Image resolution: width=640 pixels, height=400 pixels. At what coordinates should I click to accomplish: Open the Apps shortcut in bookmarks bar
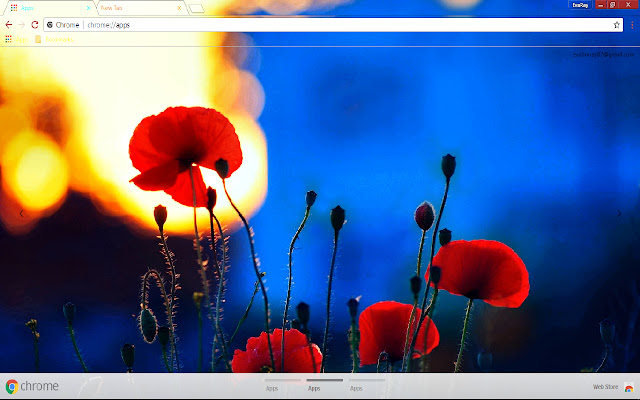(17, 39)
